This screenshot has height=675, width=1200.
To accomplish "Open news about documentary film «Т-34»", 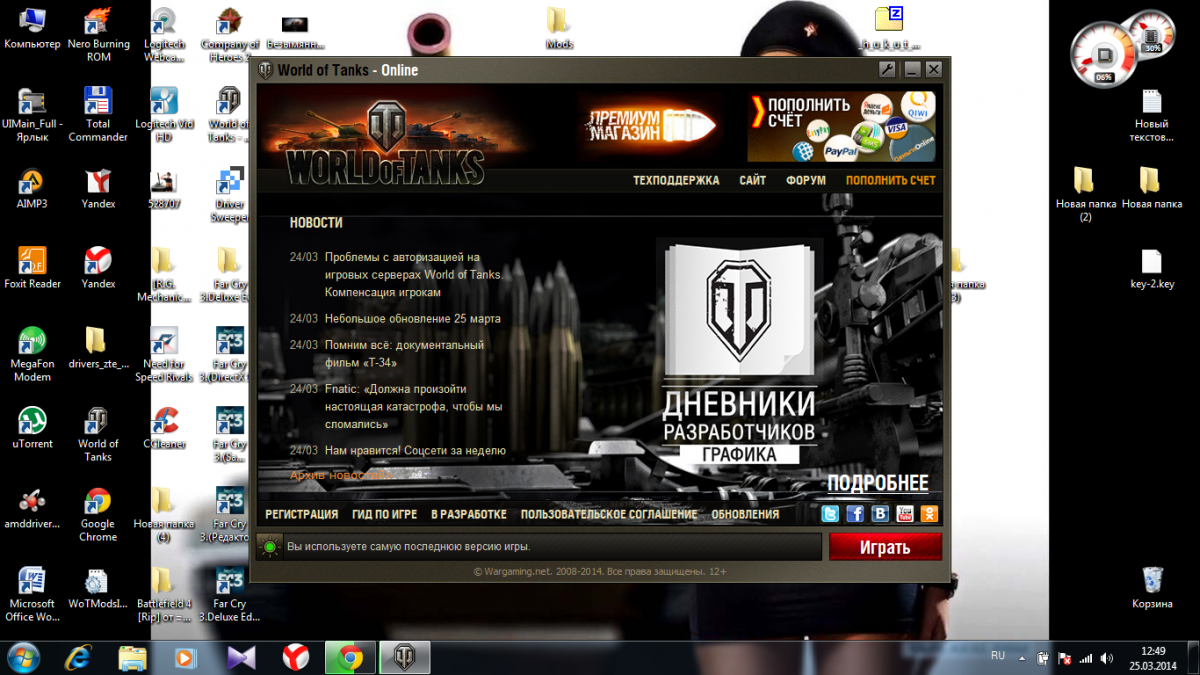I will [x=404, y=353].
